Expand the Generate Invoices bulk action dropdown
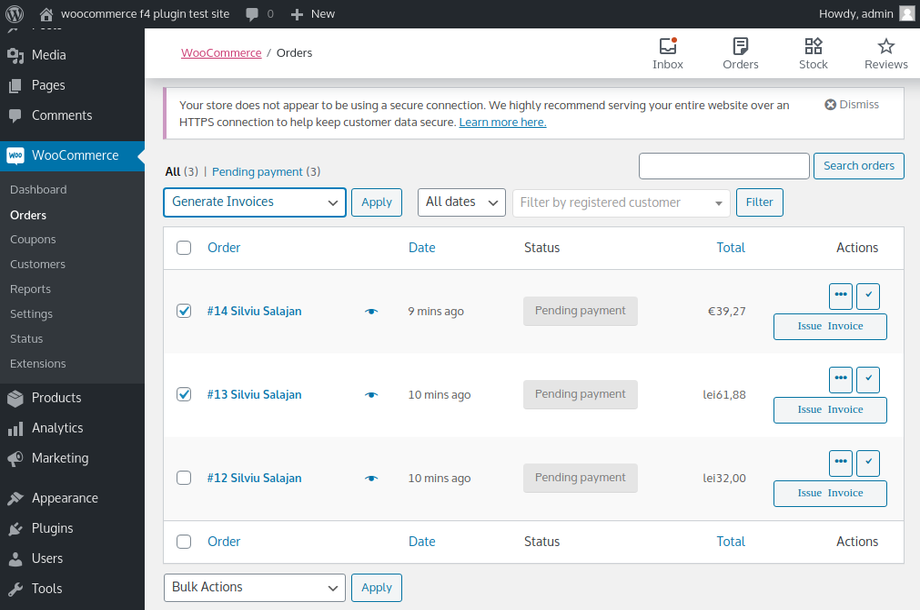The height and width of the screenshot is (610, 920). click(254, 202)
